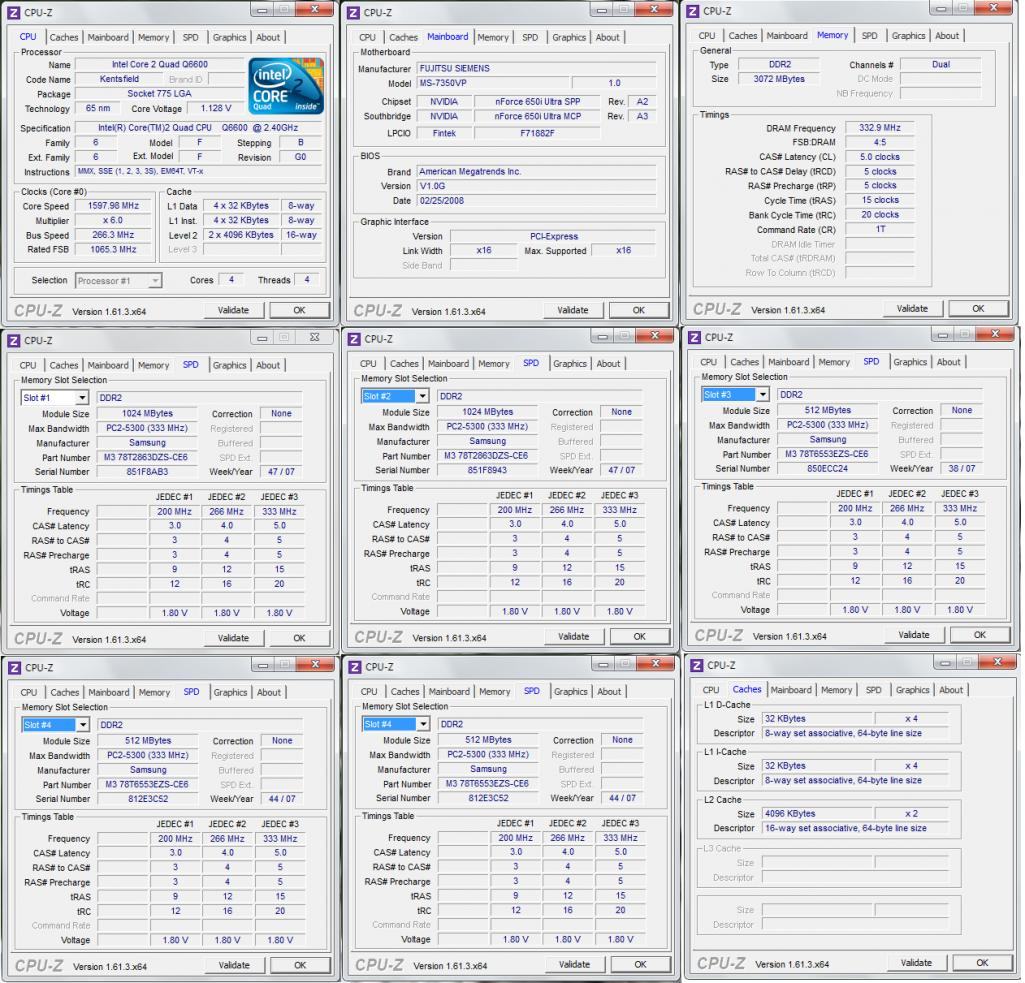Click Validate in the Memory window
The image size is (1025, 983).
pos(912,308)
